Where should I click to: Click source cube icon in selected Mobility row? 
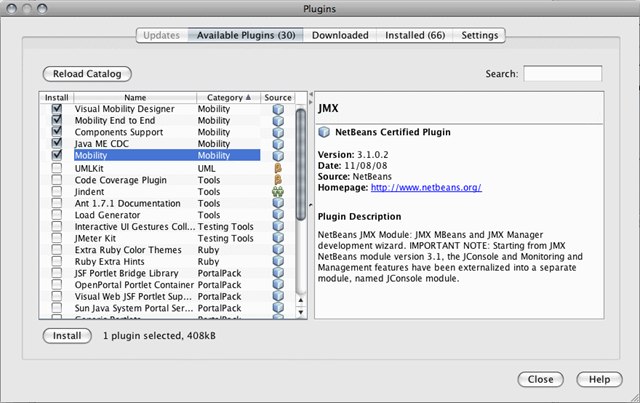(278, 156)
